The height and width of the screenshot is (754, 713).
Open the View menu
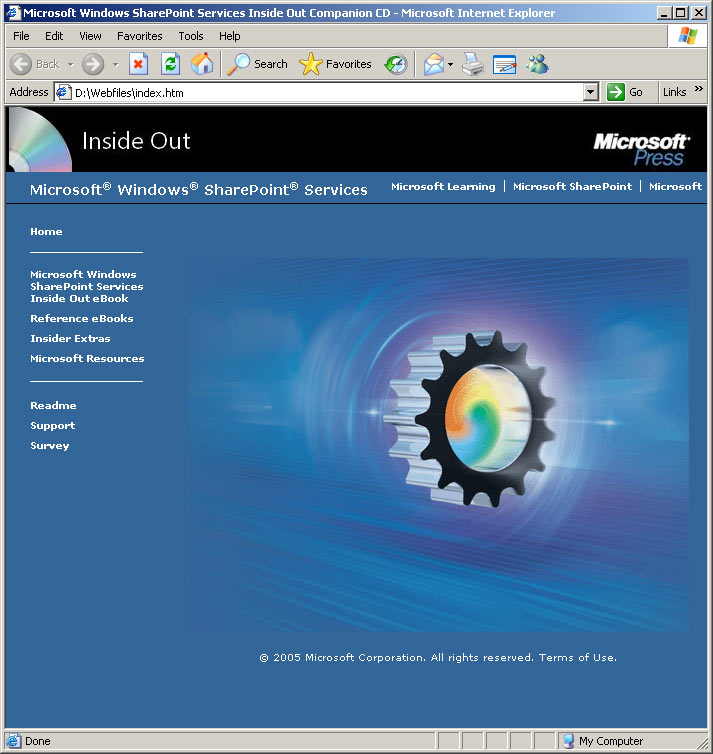tap(90, 36)
